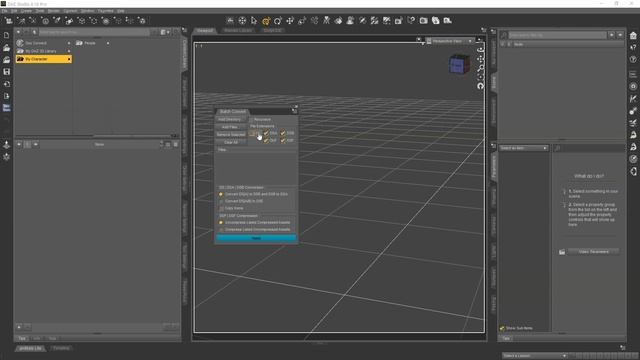Open the Select an Item dropdown

523,148
